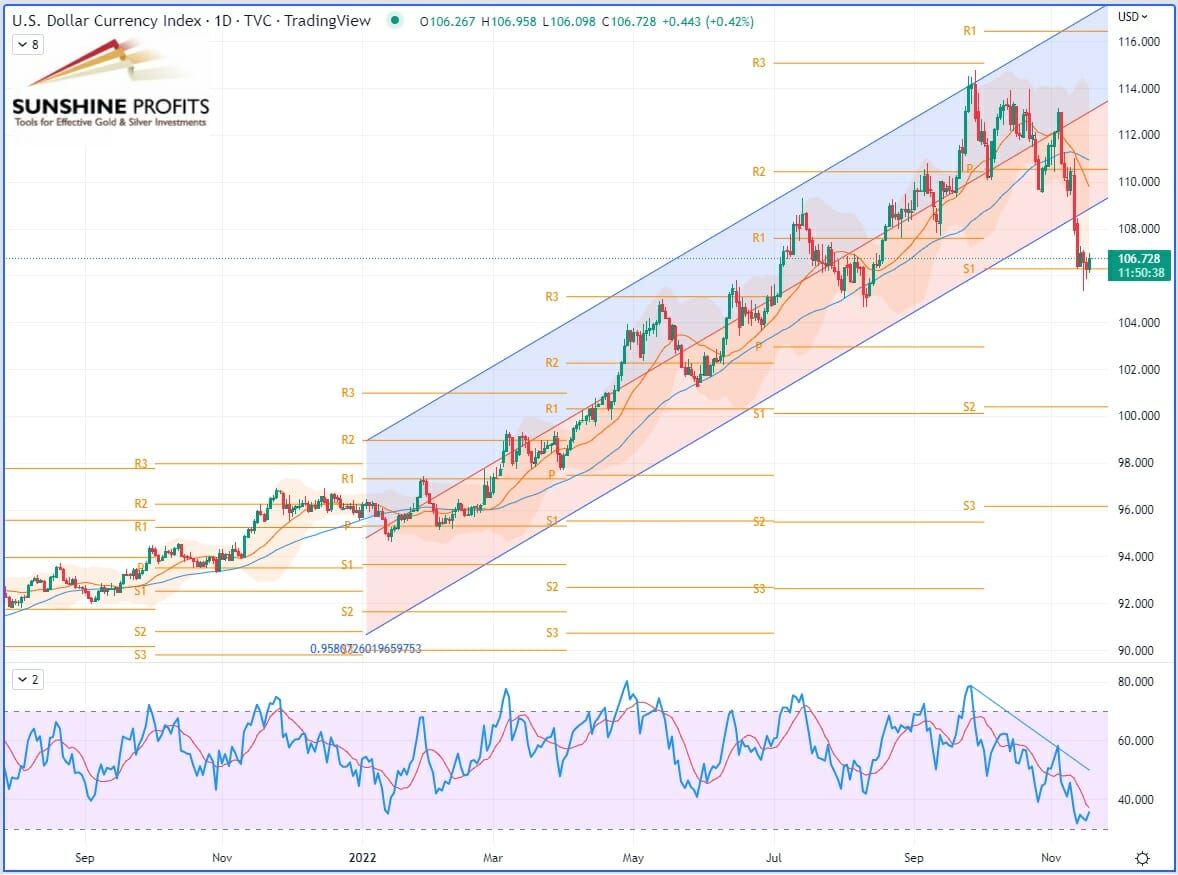Click the Jul label on time axis

pyautogui.click(x=774, y=858)
